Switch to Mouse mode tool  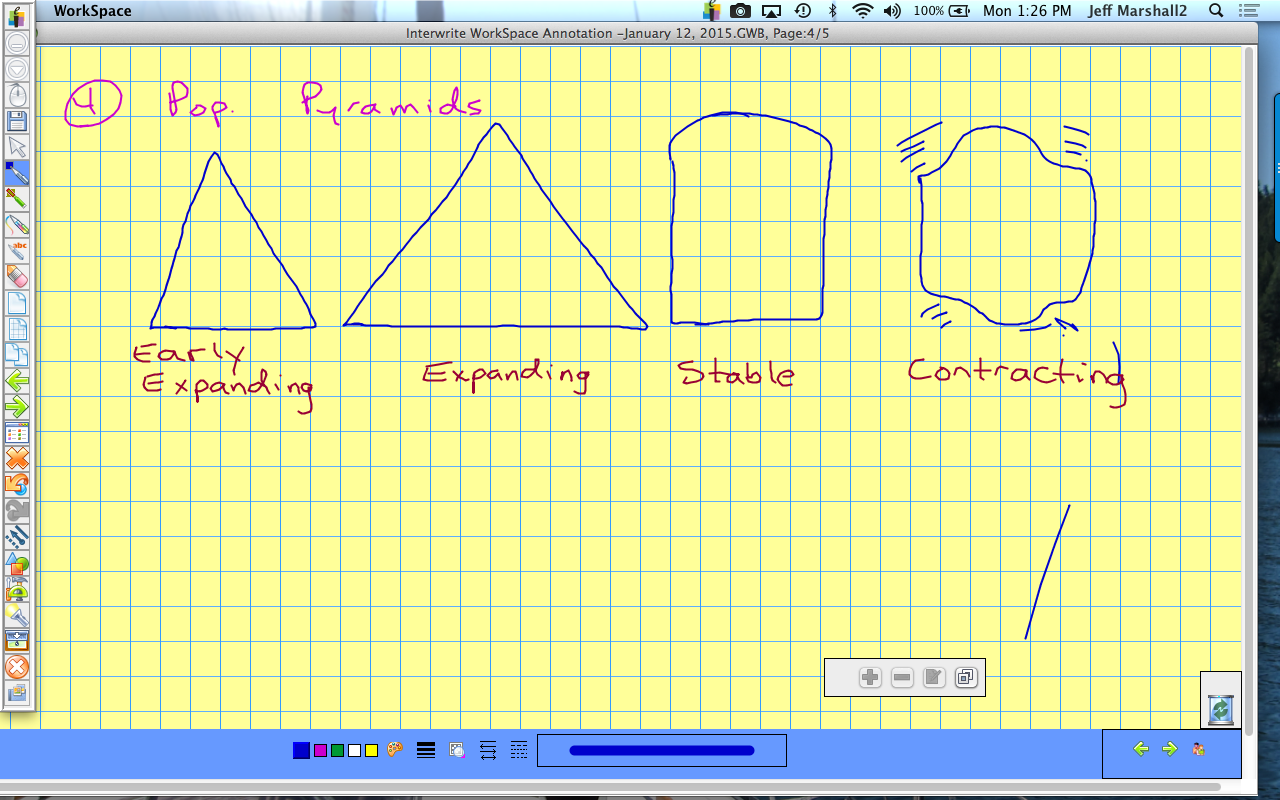pyautogui.click(x=17, y=95)
